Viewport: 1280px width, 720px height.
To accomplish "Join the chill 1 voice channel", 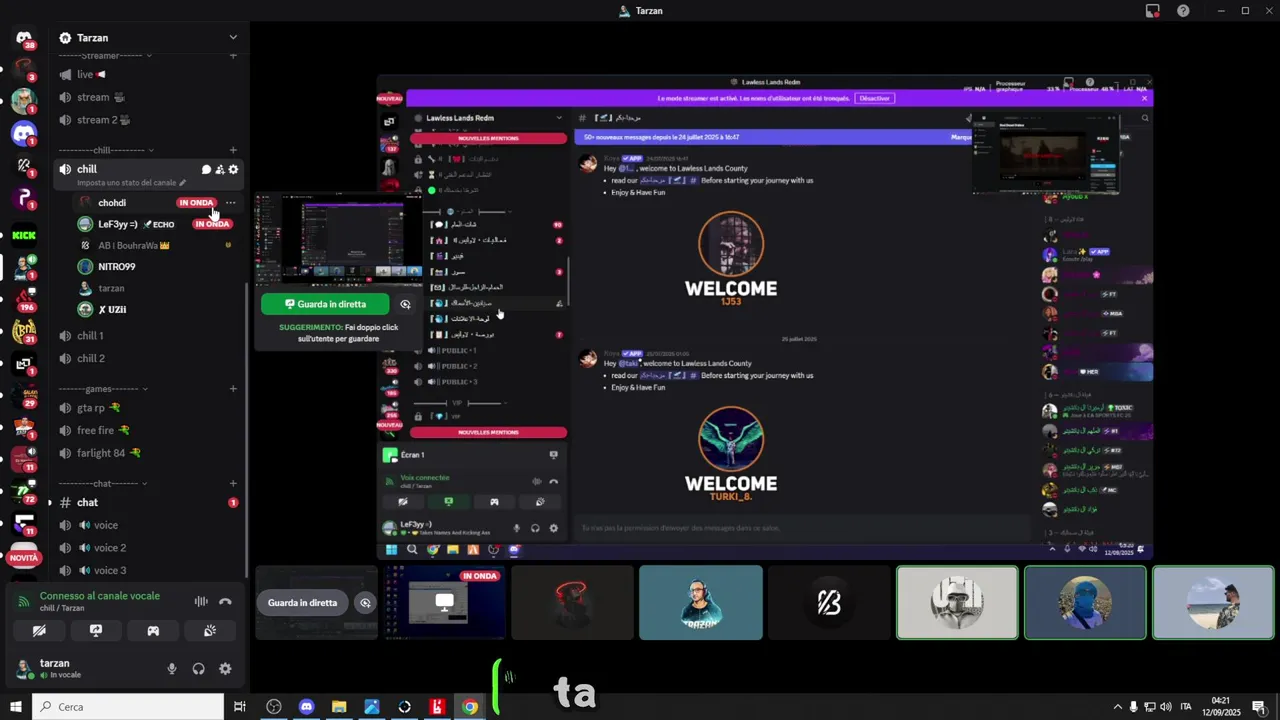I will [148, 336].
